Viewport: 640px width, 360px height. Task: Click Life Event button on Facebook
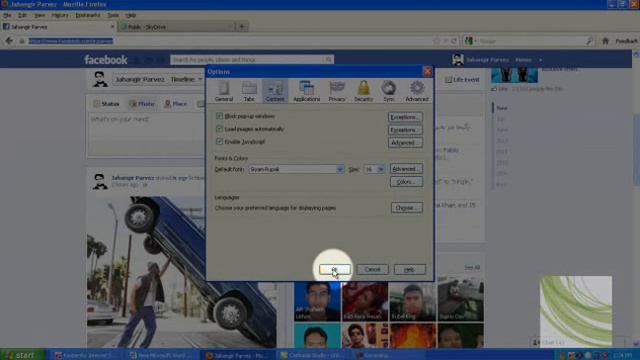[462, 80]
